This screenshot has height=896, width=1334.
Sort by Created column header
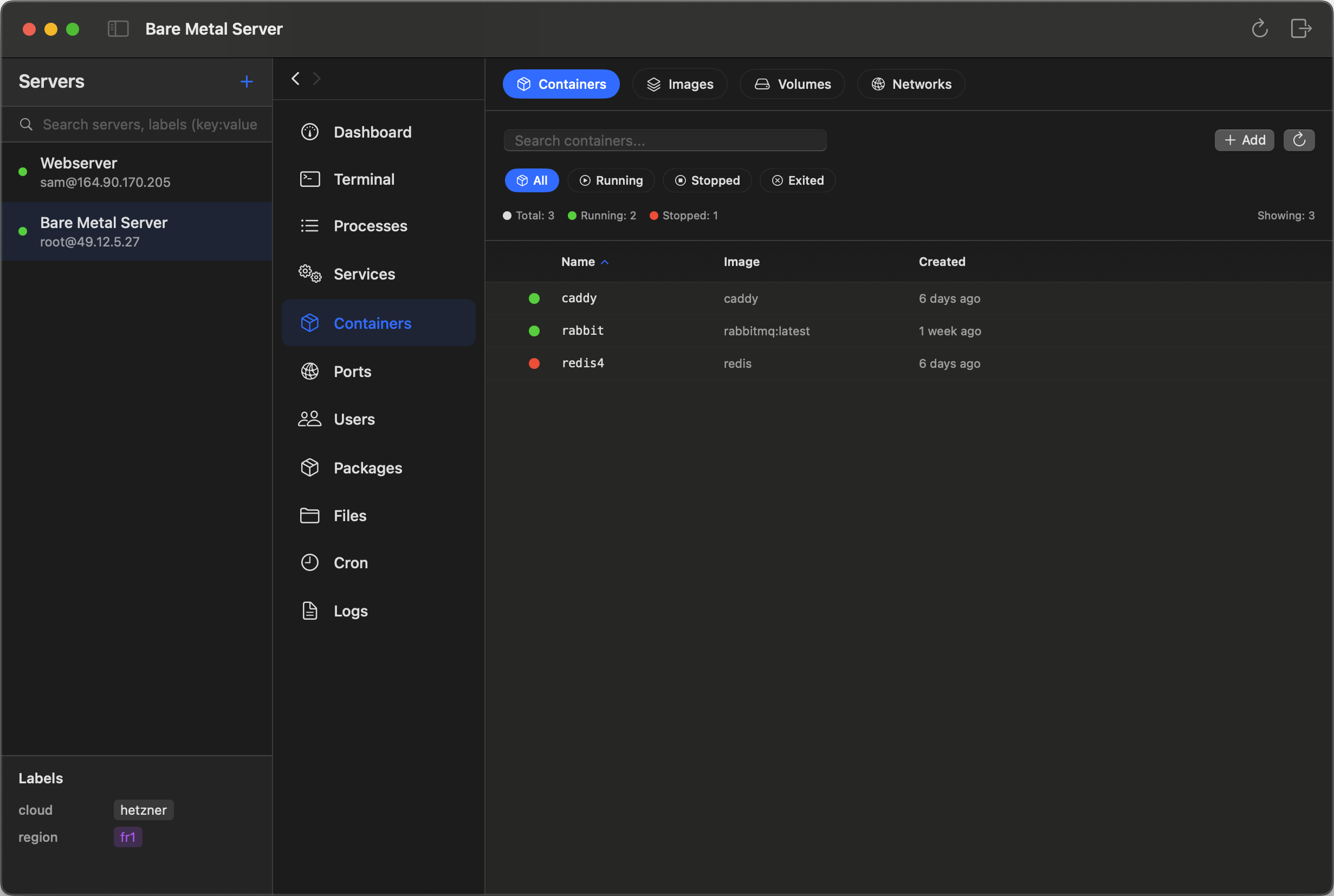942,262
